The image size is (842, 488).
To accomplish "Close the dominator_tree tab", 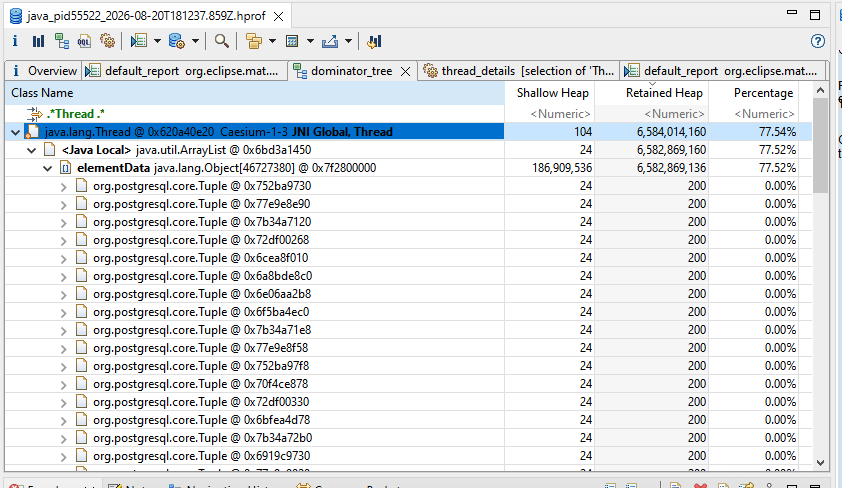I will tap(406, 71).
